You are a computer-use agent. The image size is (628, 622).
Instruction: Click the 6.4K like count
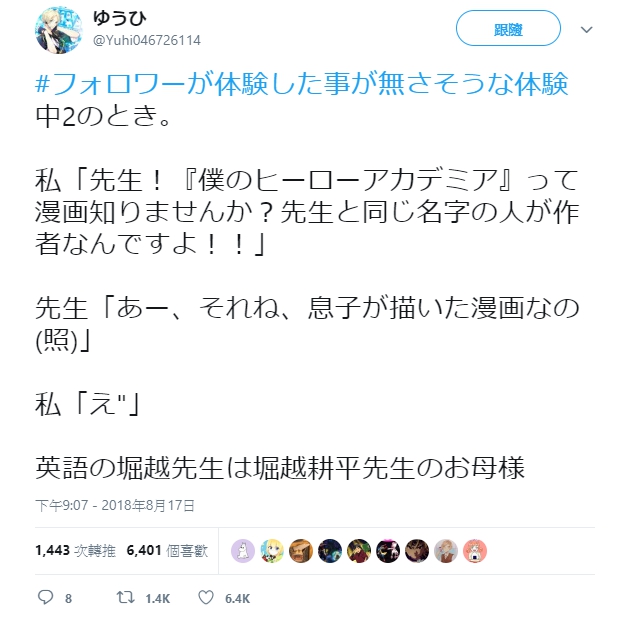click(238, 598)
